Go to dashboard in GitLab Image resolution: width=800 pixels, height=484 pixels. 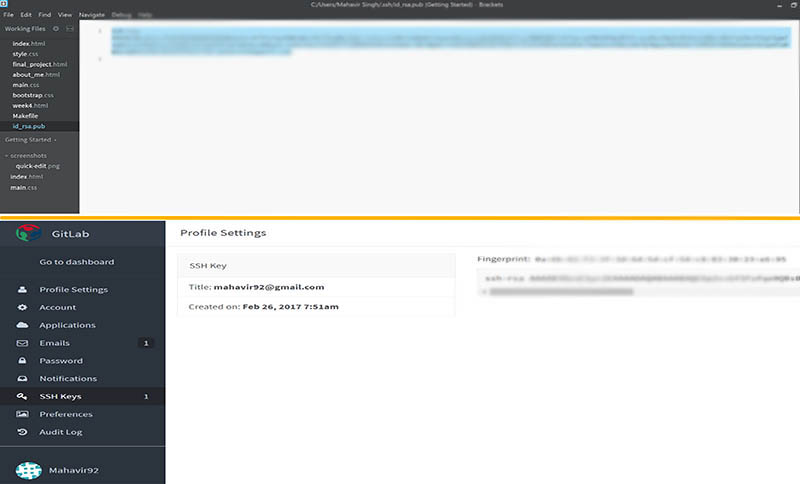(77, 262)
